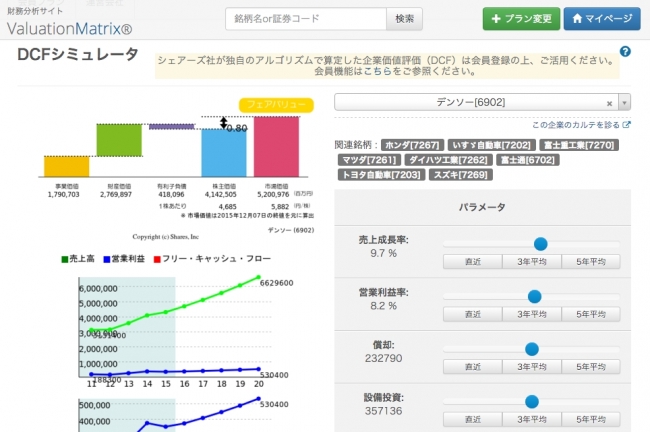650x432 pixels.
Task: Click the パラメータ panel heading
Action: point(482,207)
